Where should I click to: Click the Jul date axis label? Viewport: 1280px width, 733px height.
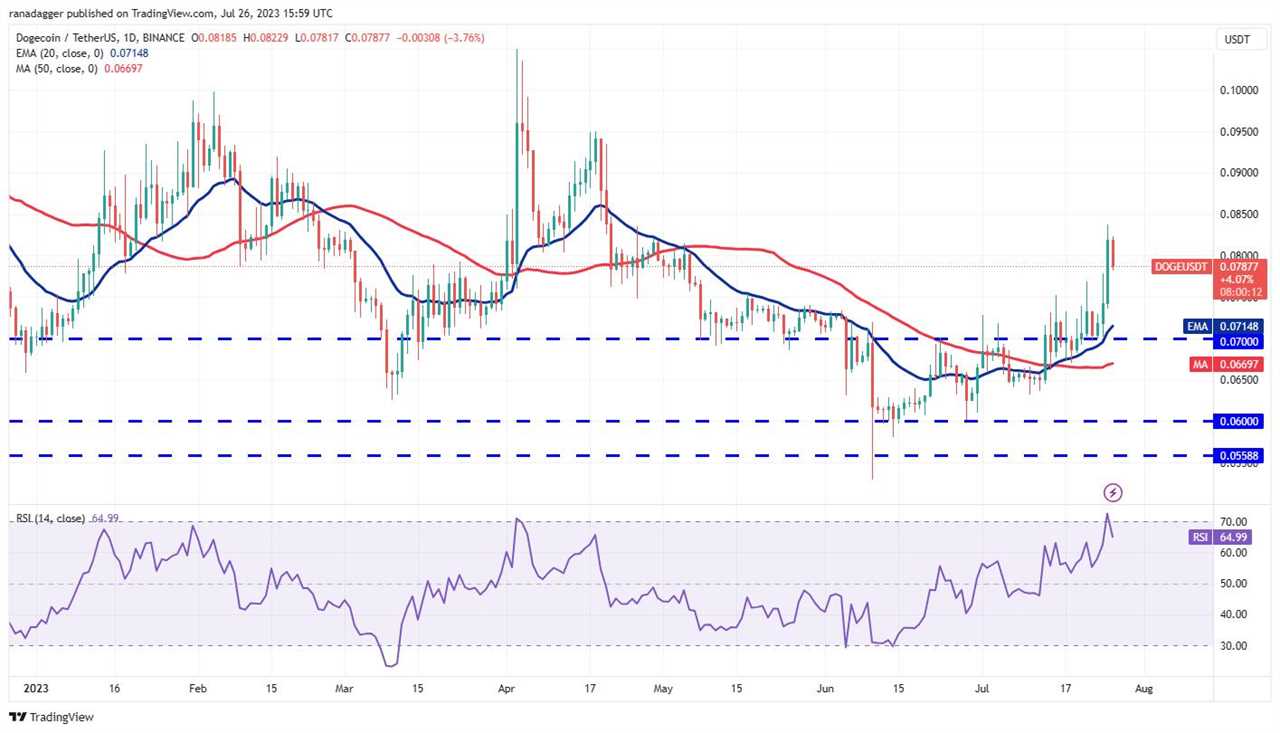(x=980, y=689)
